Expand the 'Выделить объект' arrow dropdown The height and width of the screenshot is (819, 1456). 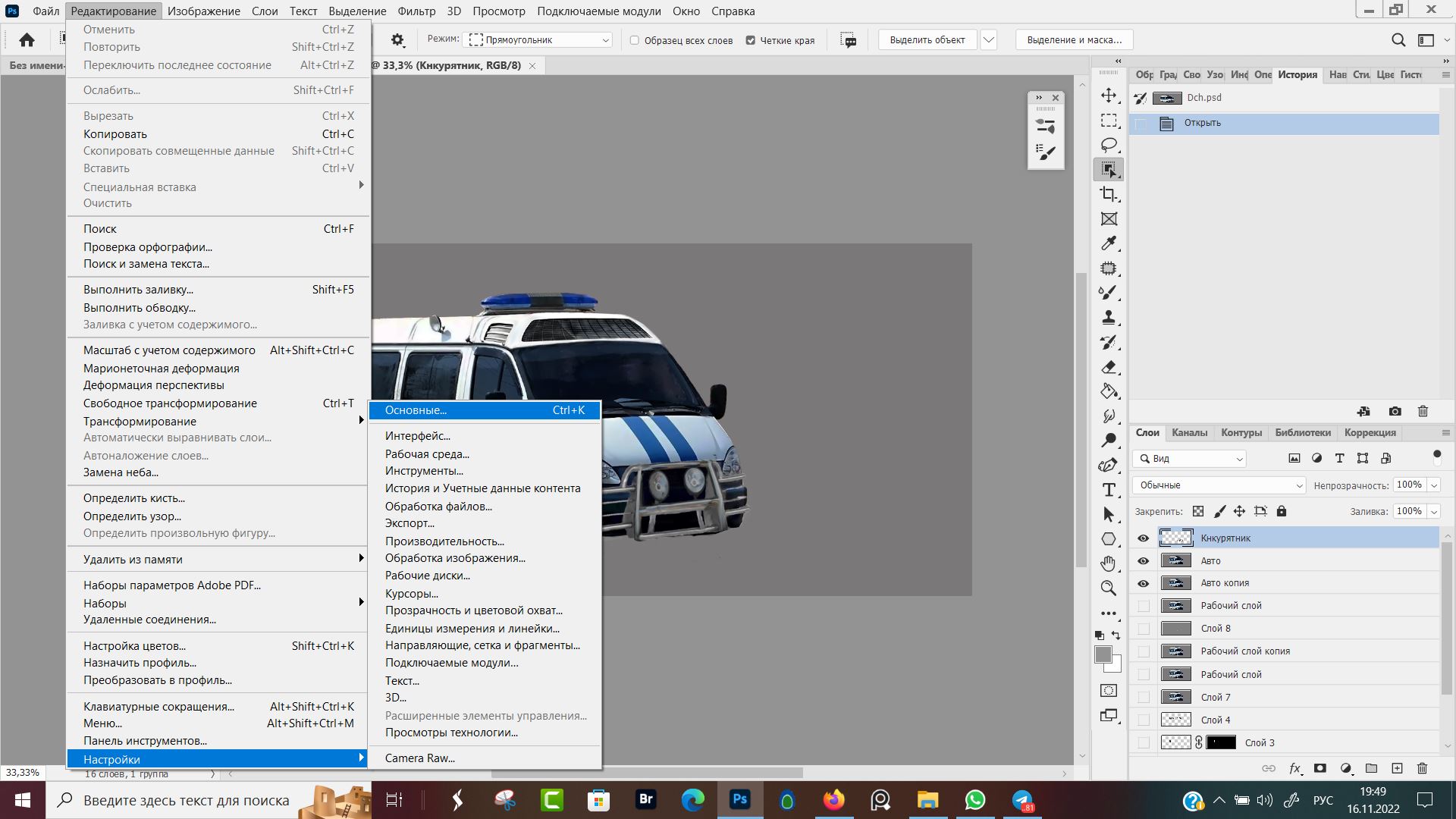988,40
